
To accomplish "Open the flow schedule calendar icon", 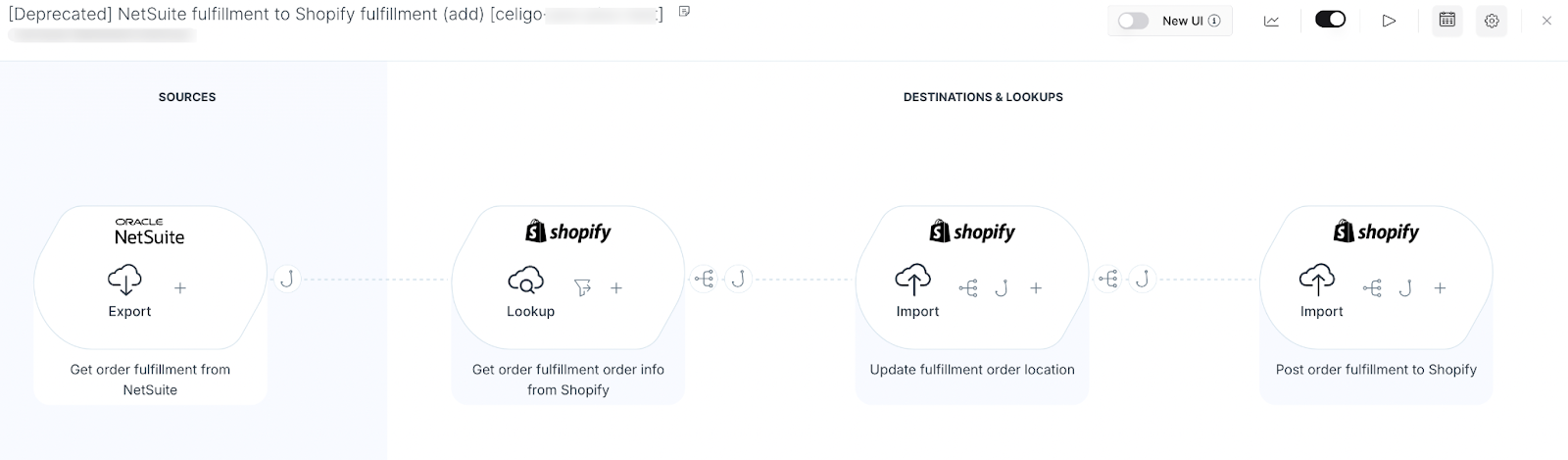I will click(x=1446, y=21).
